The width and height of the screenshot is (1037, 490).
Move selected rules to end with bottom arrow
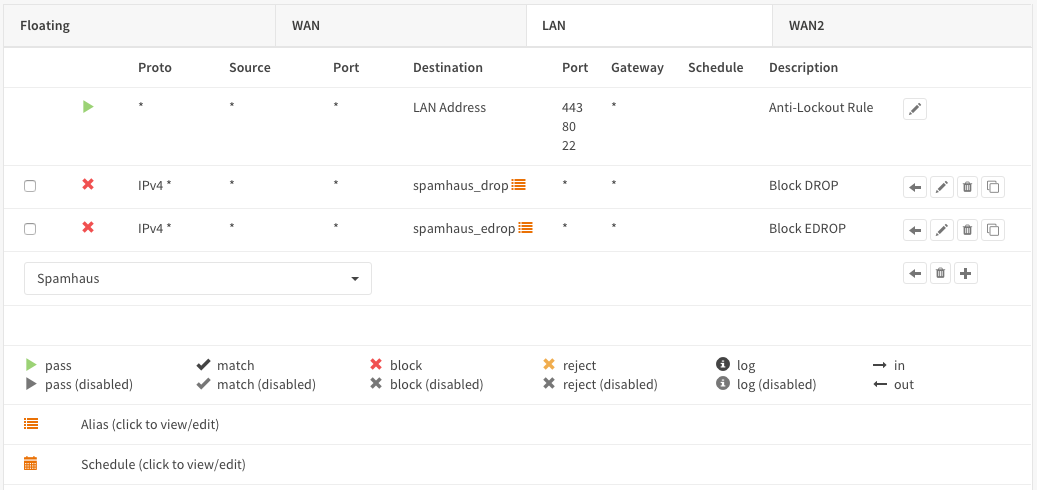(914, 273)
